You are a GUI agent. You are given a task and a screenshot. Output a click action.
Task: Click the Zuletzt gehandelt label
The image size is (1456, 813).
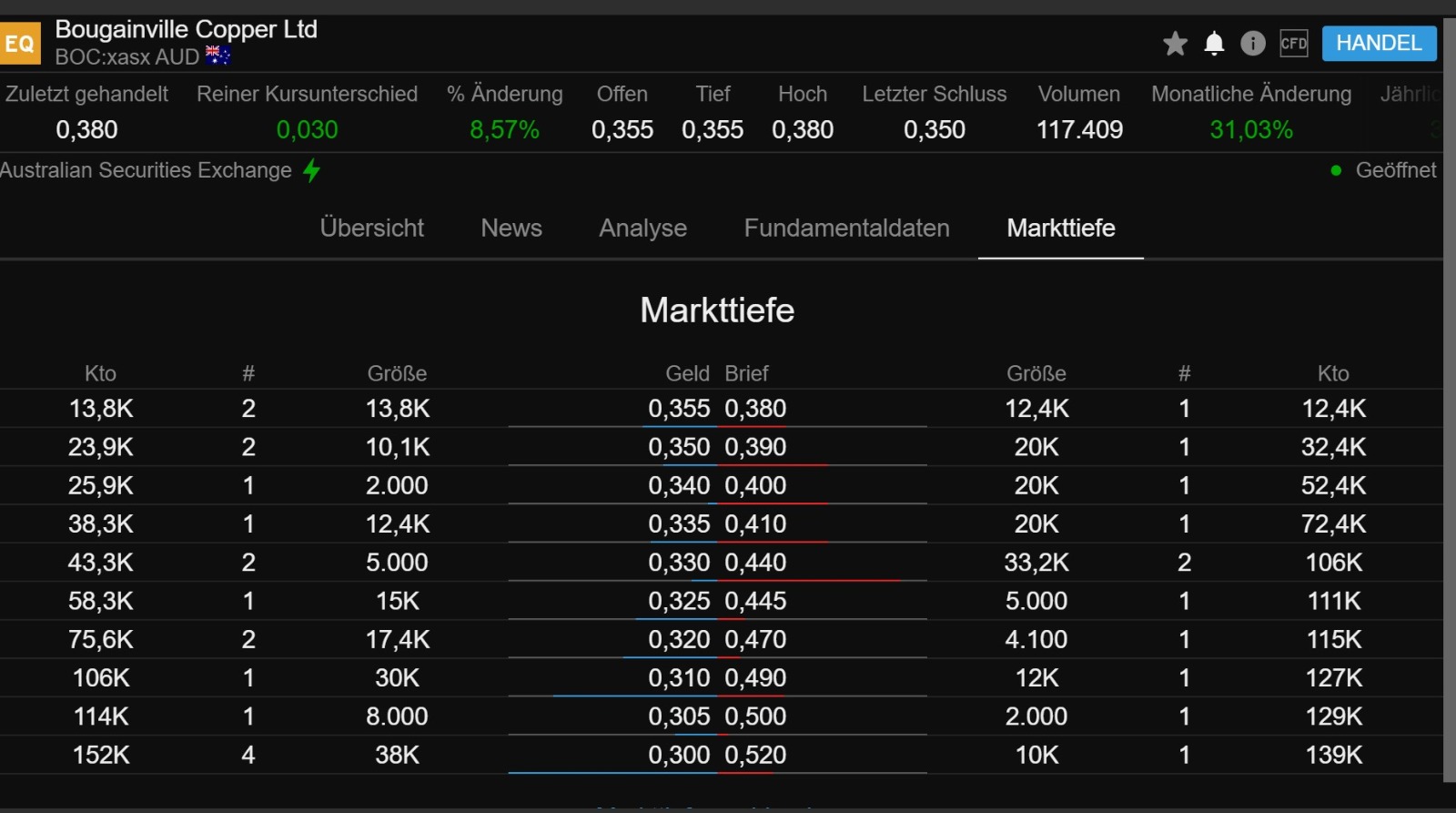[x=86, y=94]
